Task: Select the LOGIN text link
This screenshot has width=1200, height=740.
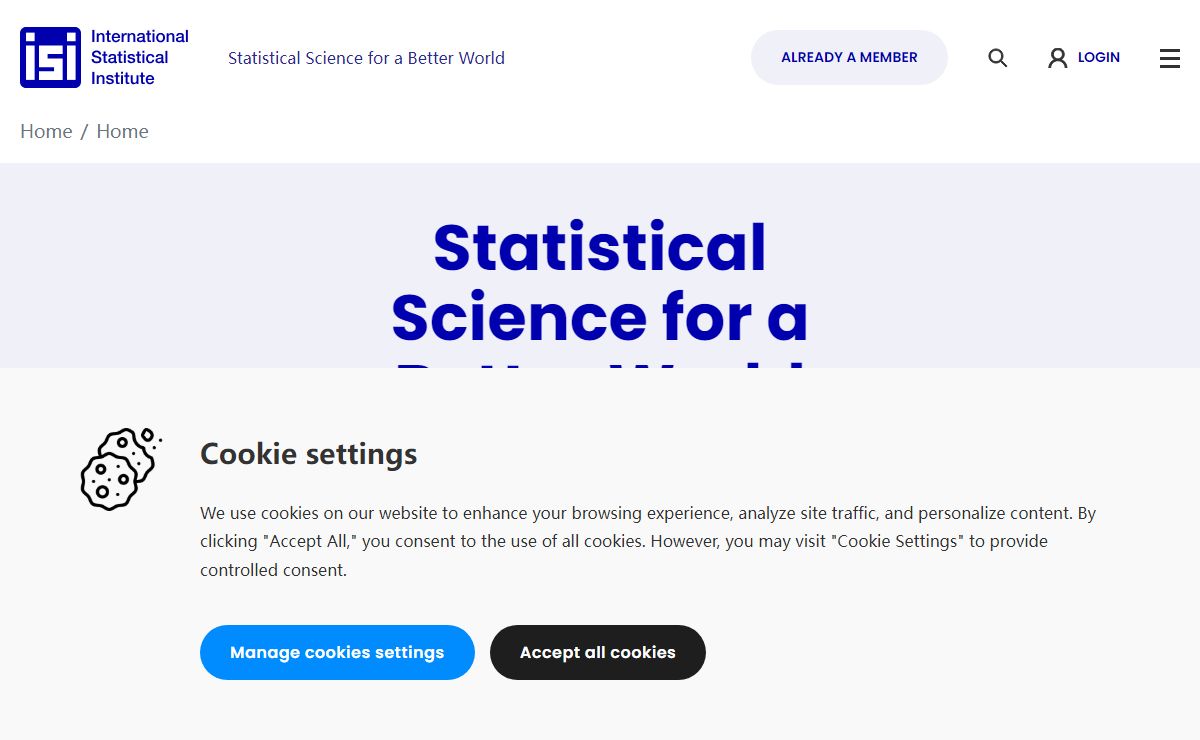Action: coord(1098,57)
